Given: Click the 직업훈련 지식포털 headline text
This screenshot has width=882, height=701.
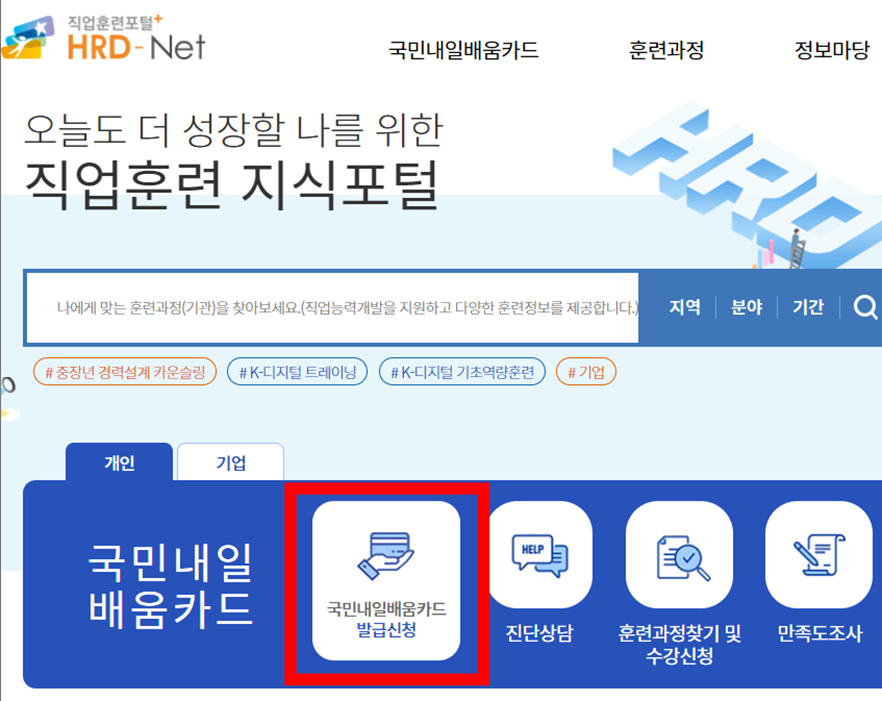Looking at the screenshot, I should point(232,186).
